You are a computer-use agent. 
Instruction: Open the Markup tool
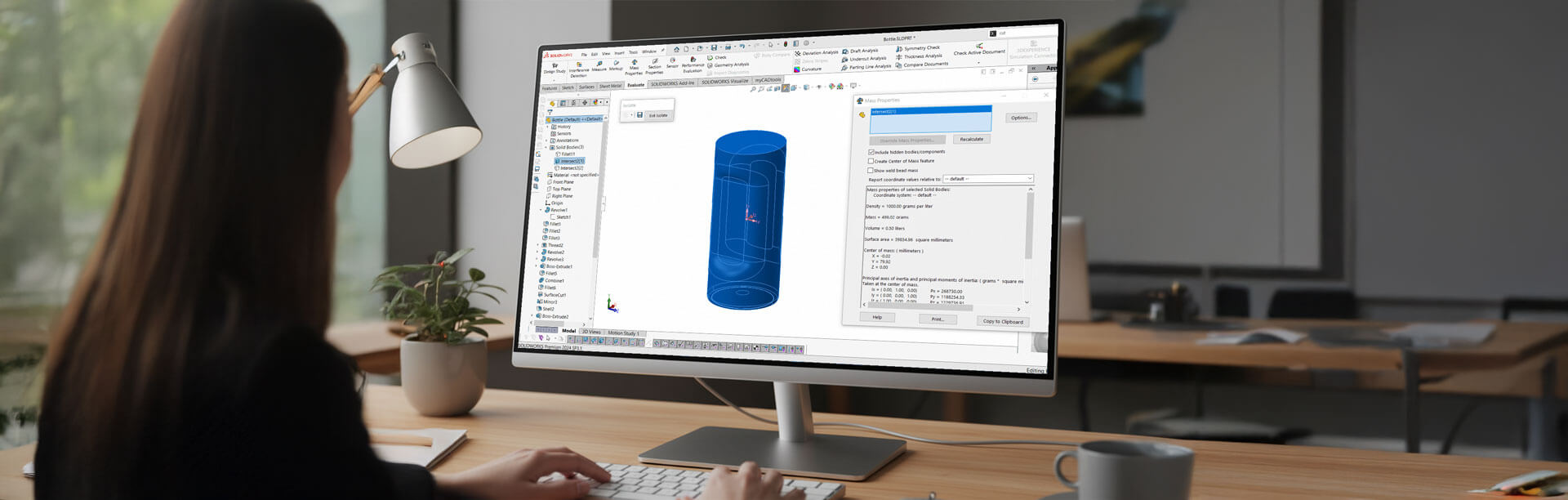click(x=616, y=65)
